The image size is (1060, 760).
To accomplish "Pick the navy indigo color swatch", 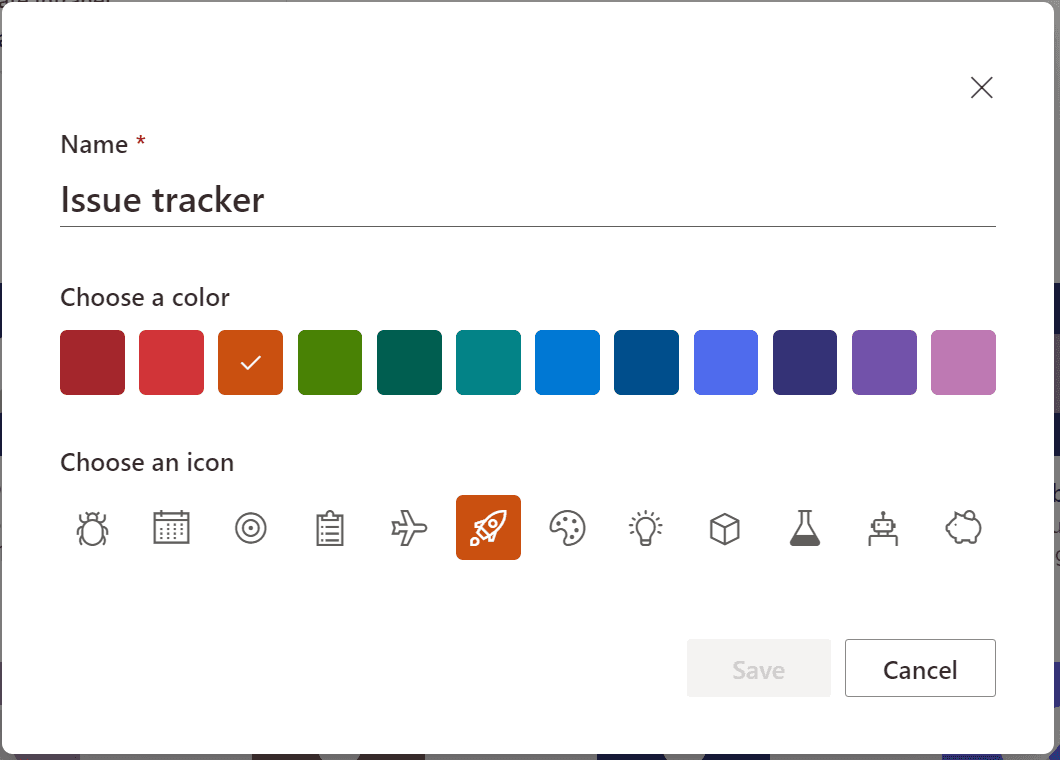I will (x=804, y=362).
